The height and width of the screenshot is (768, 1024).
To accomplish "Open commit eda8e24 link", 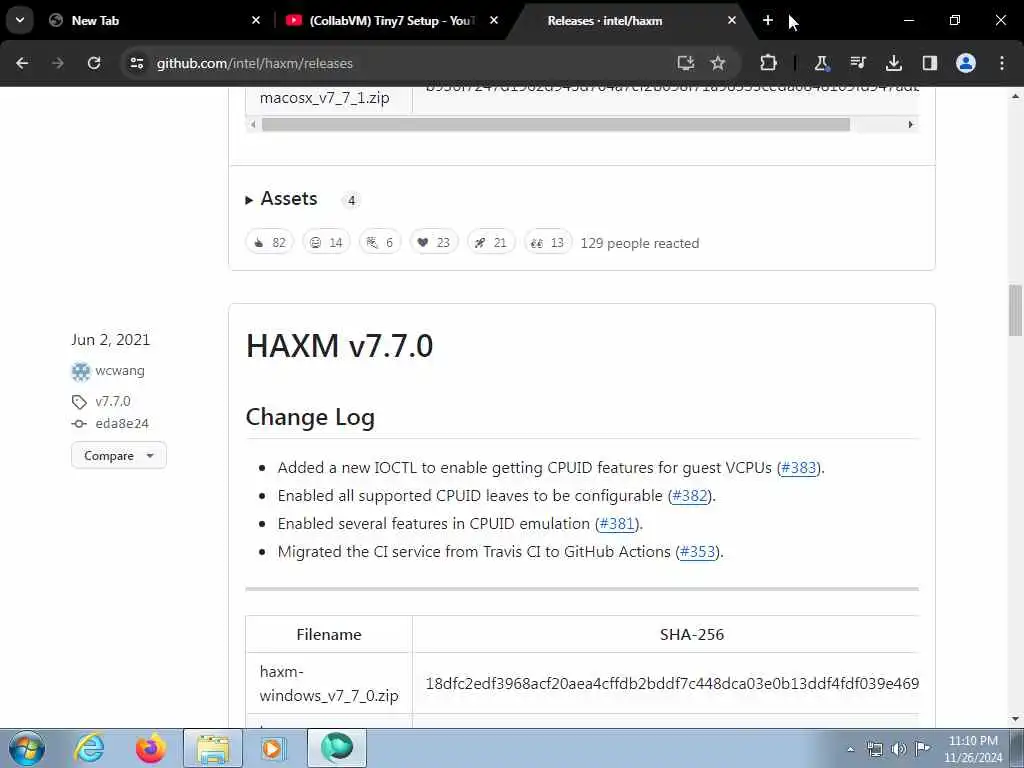I will click(122, 423).
